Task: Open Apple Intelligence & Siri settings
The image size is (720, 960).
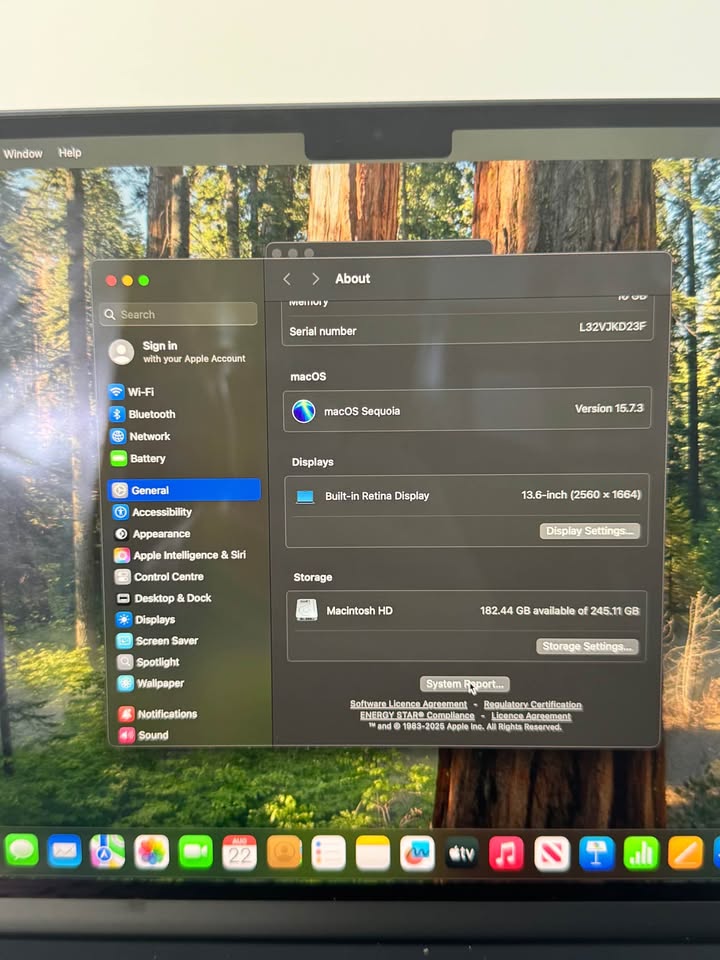Action: 180,555
